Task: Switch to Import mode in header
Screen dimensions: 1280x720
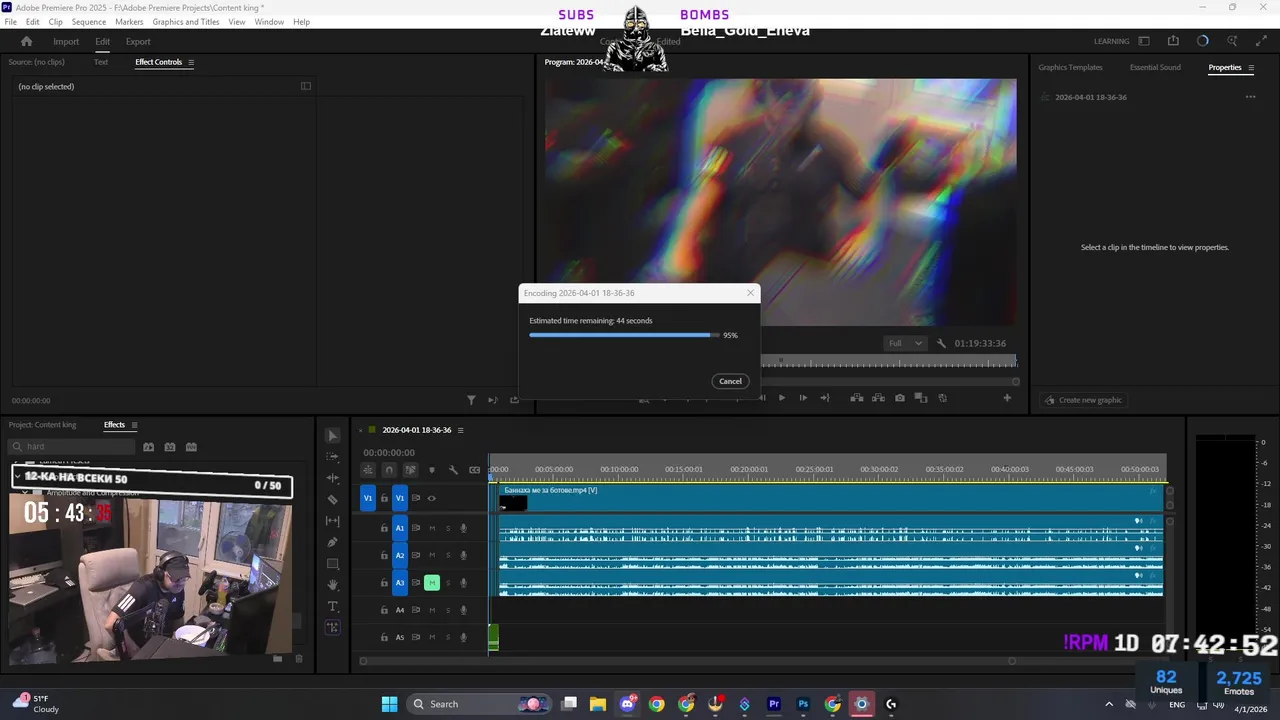Action: coord(66,41)
